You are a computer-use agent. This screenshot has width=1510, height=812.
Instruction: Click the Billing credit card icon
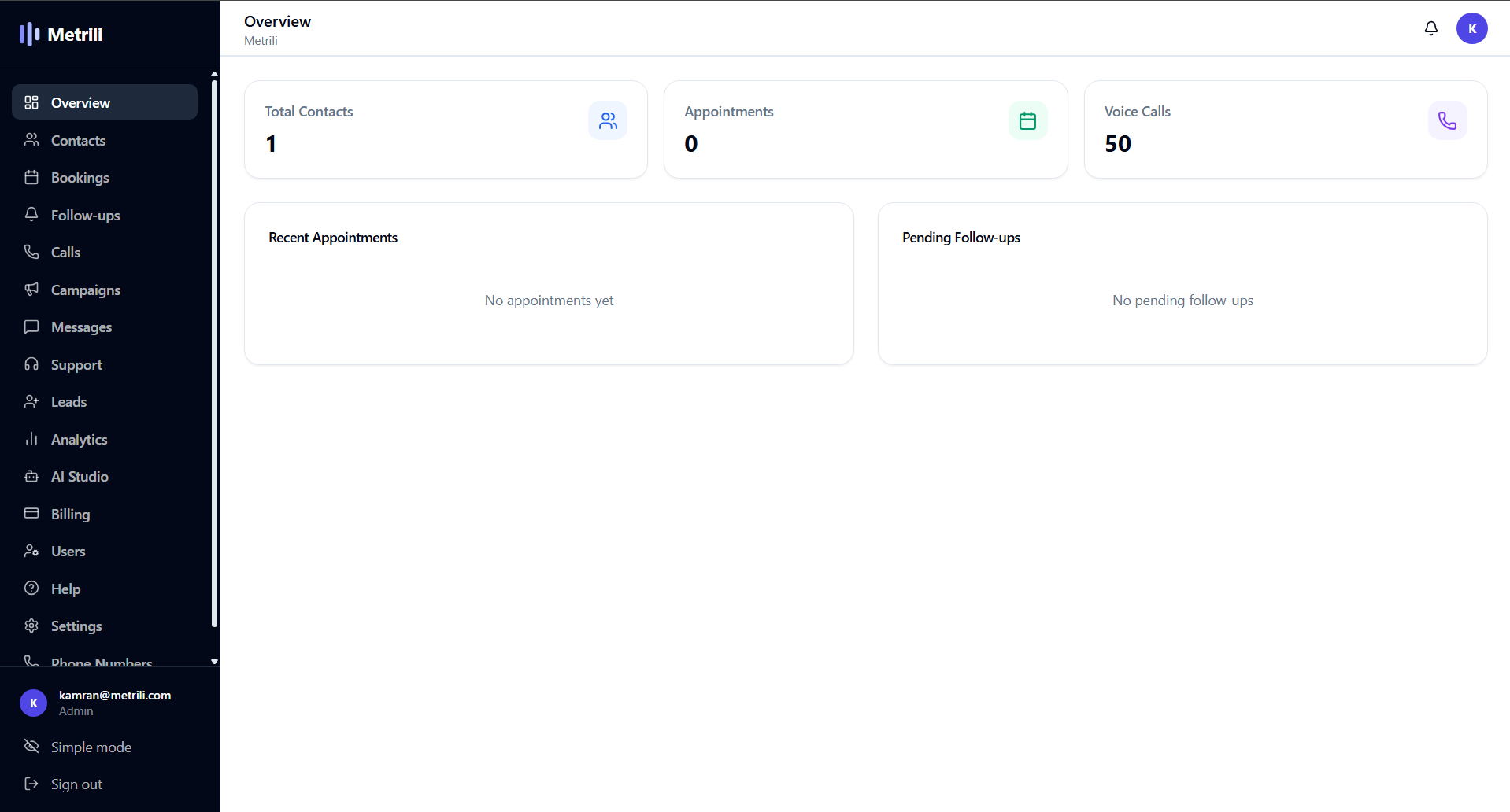31,514
